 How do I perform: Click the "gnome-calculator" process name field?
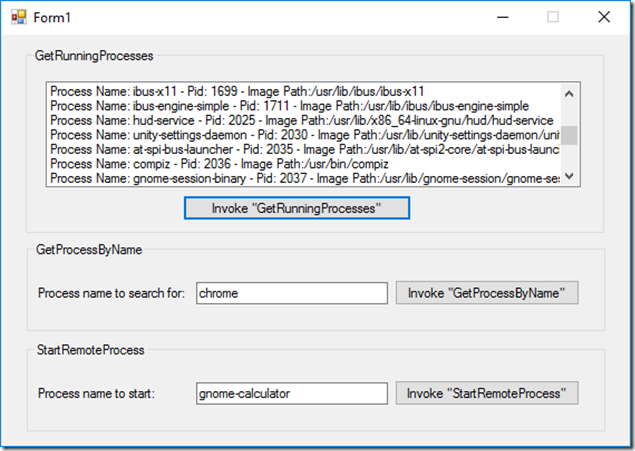pos(291,394)
